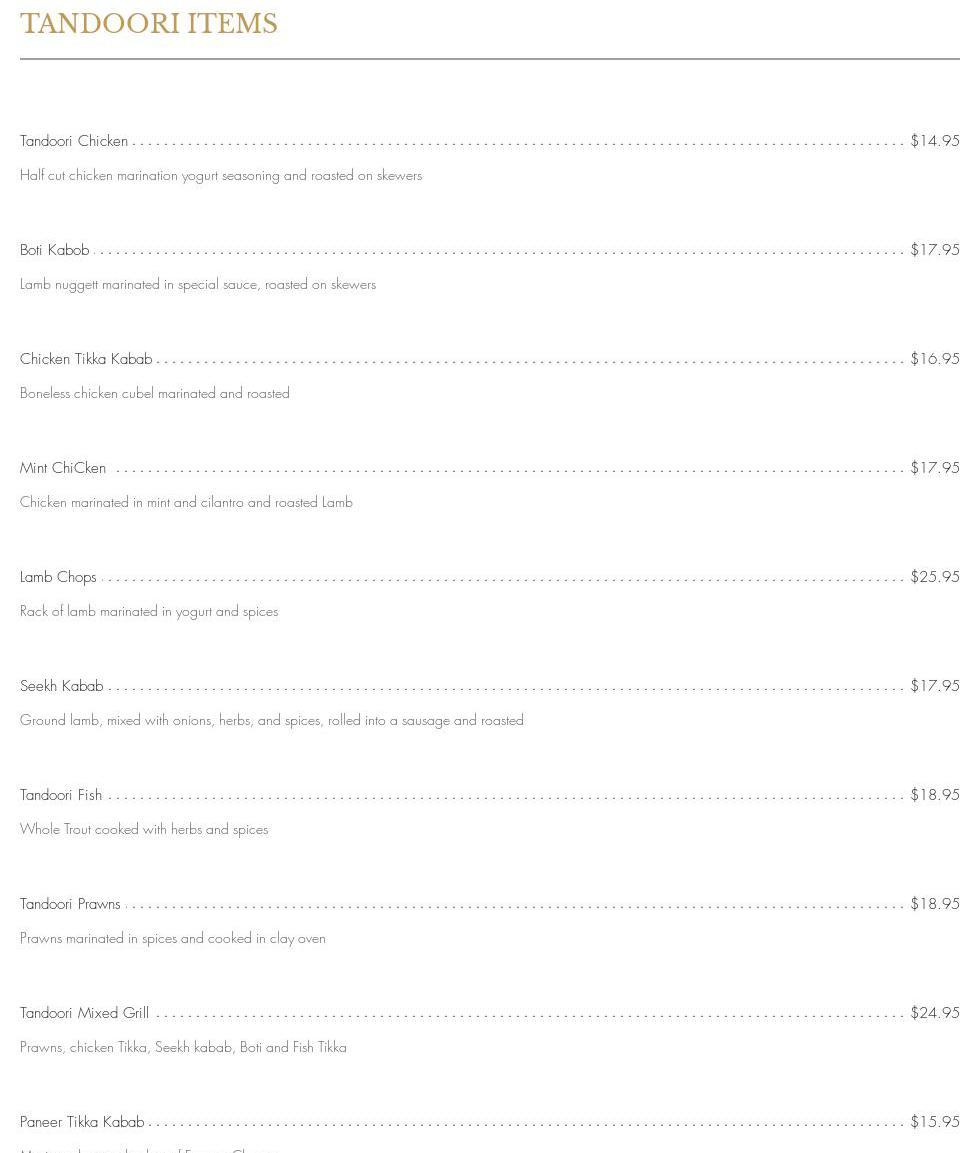Click the $15.95 Paneer Tikka price

tap(934, 1122)
